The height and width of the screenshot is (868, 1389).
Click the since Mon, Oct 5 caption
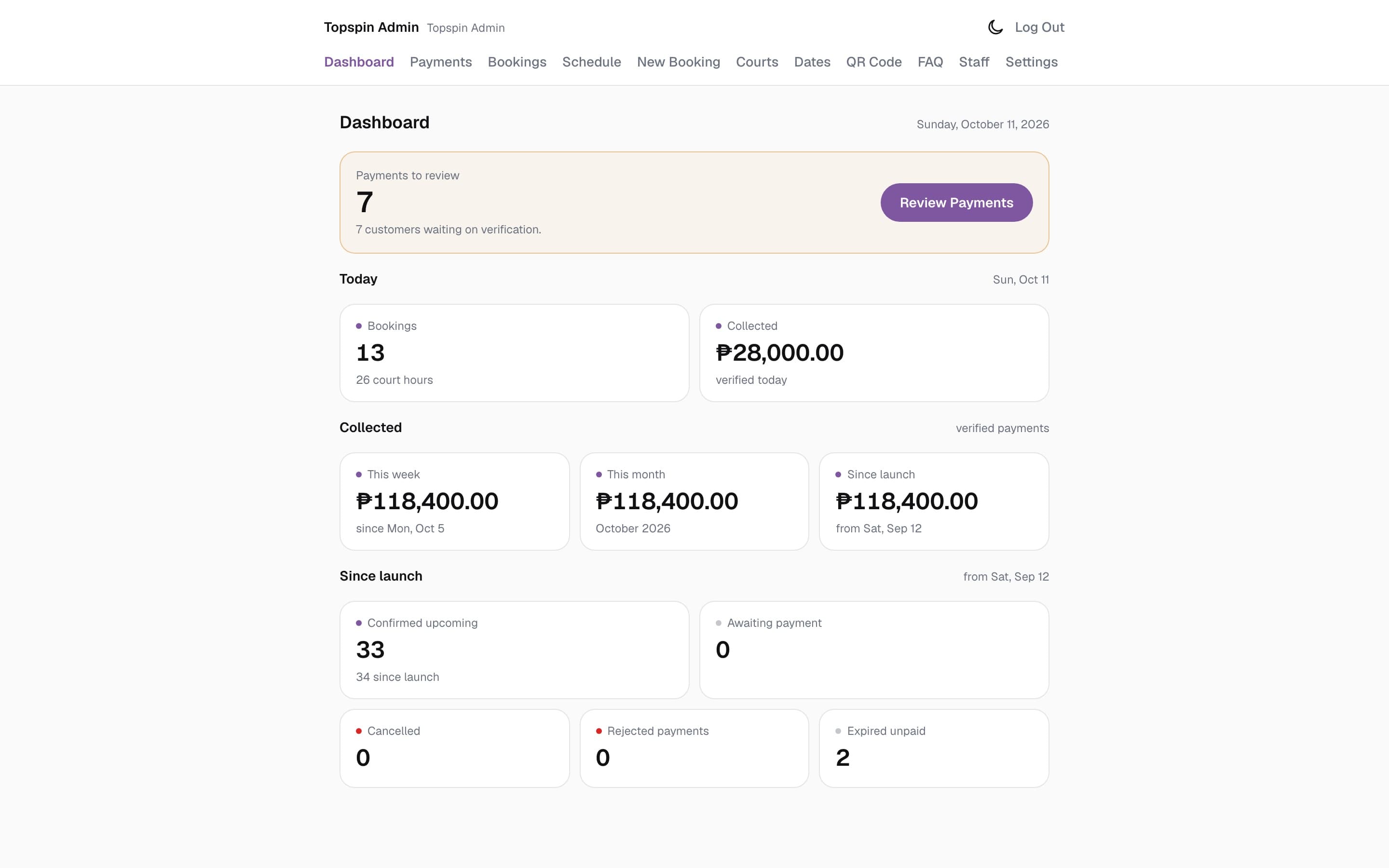(400, 528)
